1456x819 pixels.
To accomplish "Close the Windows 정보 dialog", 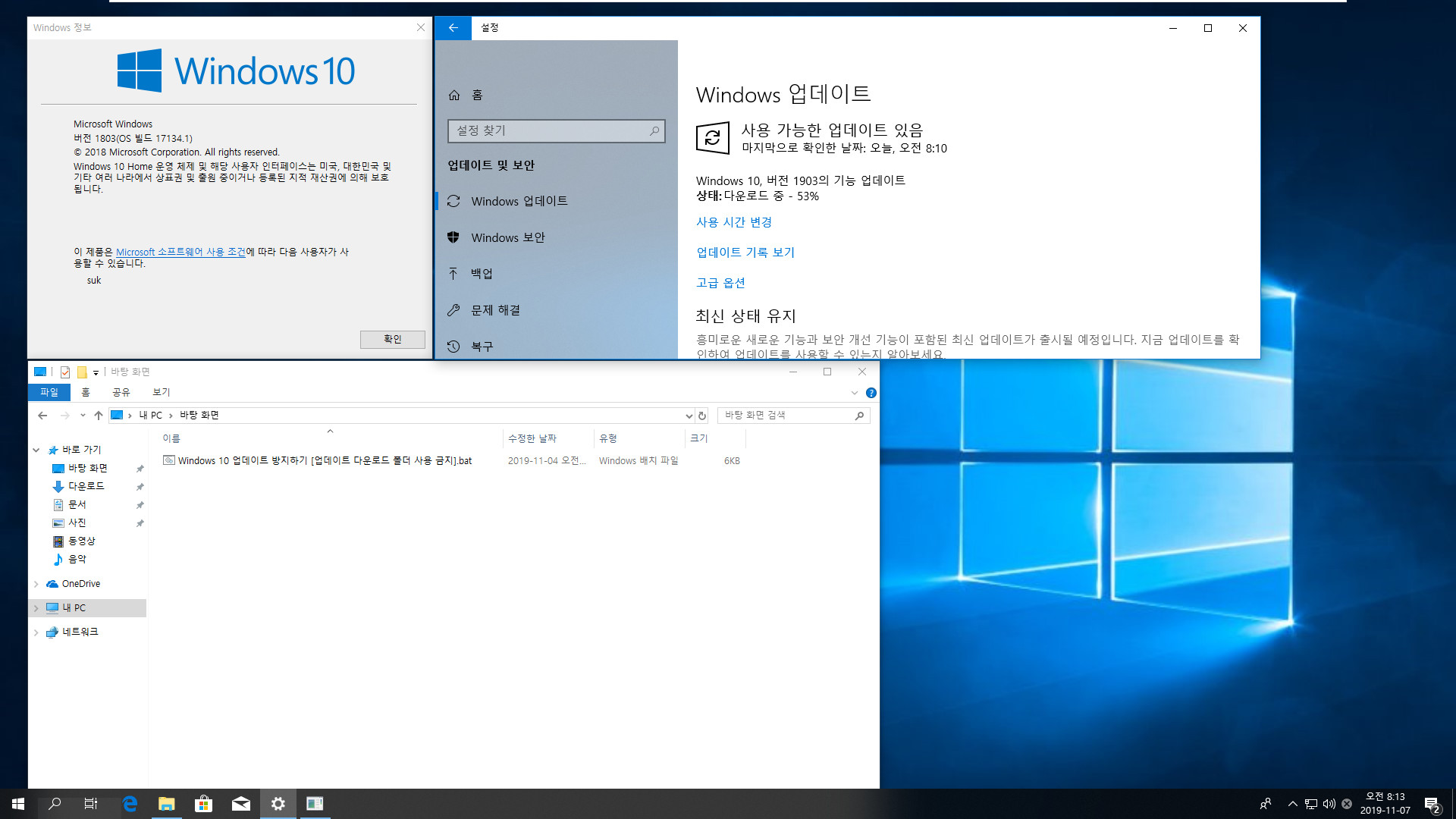I will pos(421,27).
